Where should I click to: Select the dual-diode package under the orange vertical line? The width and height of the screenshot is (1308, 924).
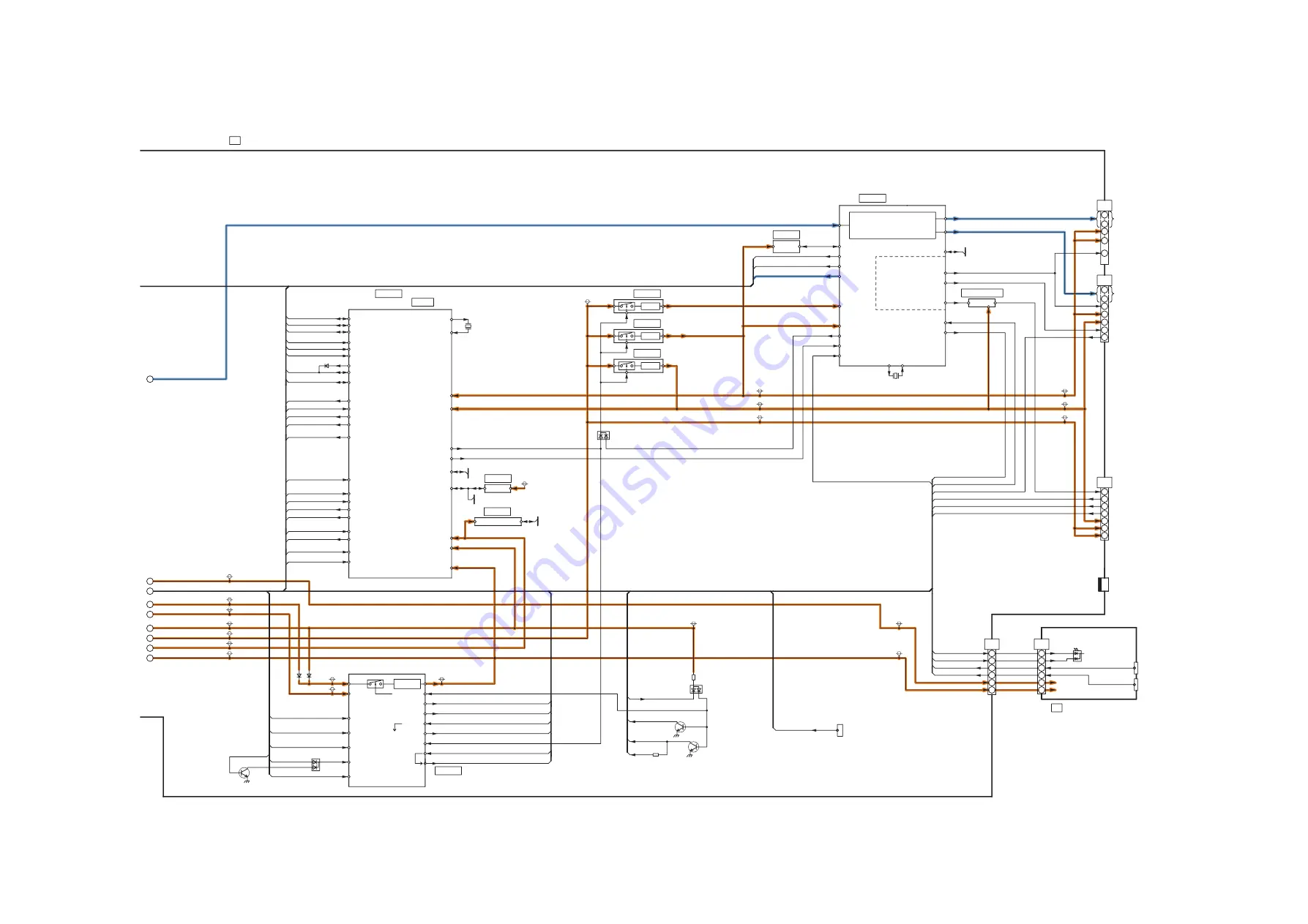tap(696, 689)
